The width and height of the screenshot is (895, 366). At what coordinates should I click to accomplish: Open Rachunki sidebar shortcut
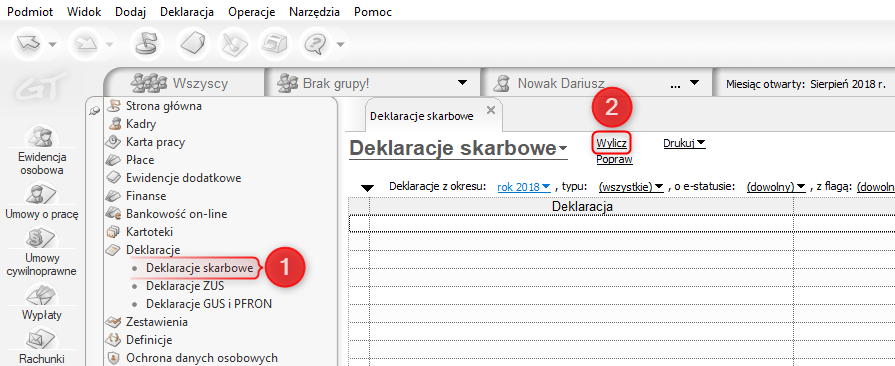click(41, 347)
